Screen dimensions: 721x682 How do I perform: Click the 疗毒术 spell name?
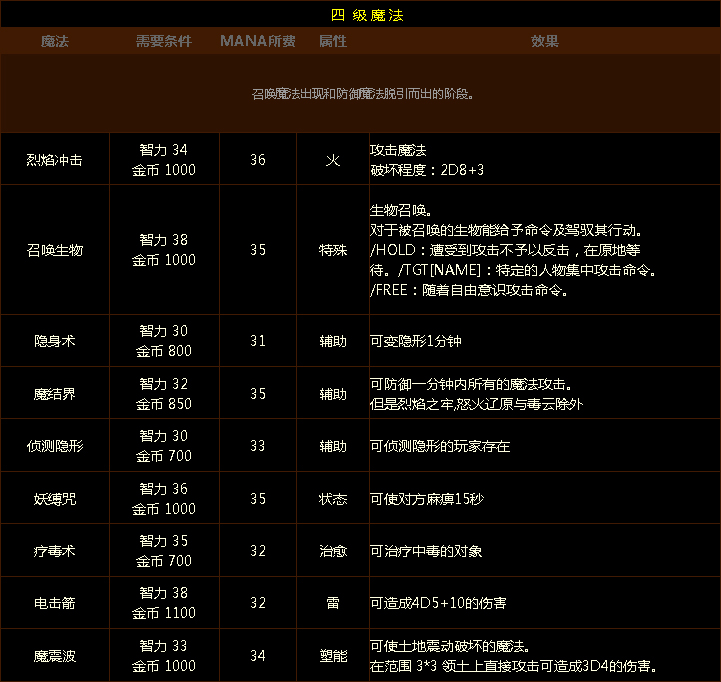[x=54, y=551]
